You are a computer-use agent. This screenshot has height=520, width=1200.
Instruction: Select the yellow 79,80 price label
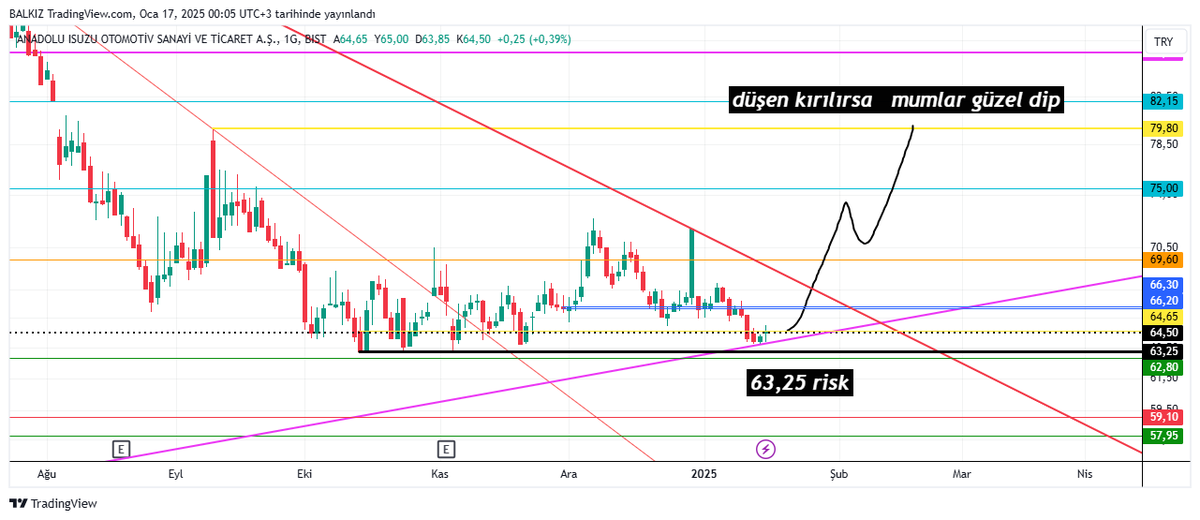(x=1163, y=128)
